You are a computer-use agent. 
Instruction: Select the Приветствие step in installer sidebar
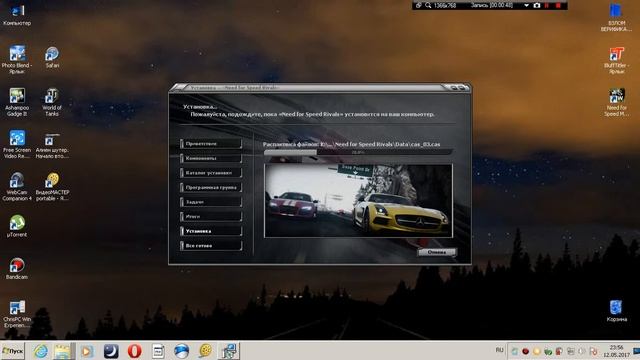pyautogui.click(x=211, y=144)
